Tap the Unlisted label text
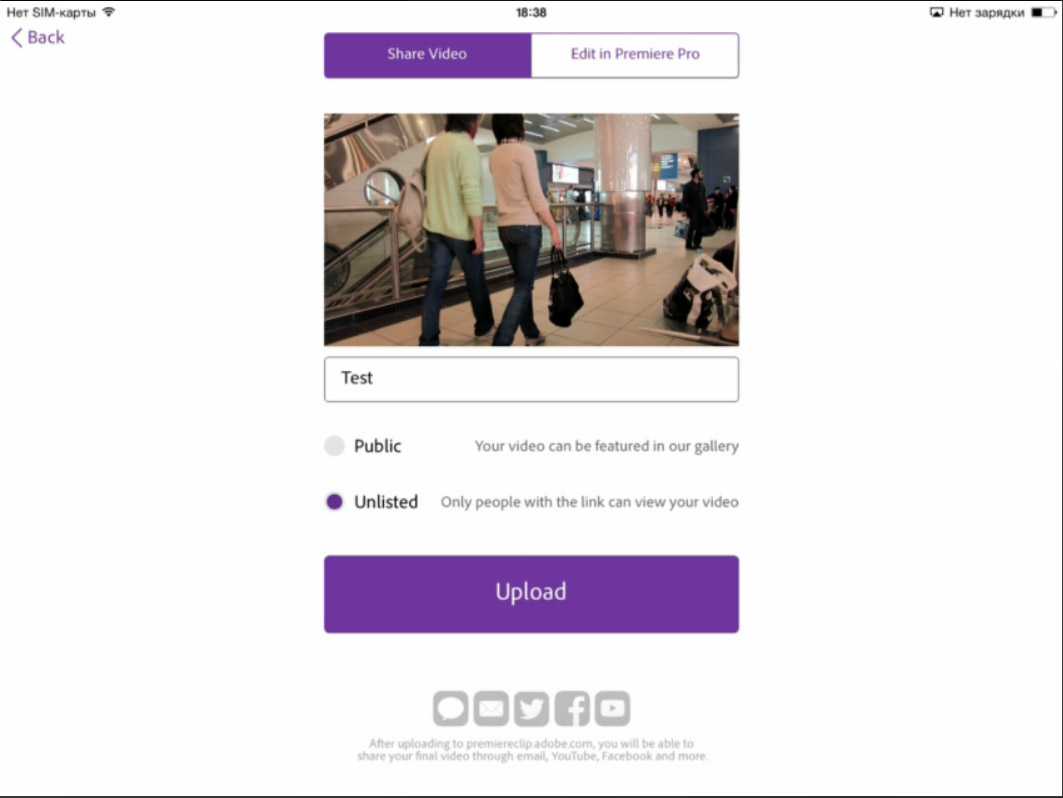This screenshot has height=798, width=1063. pyautogui.click(x=386, y=502)
